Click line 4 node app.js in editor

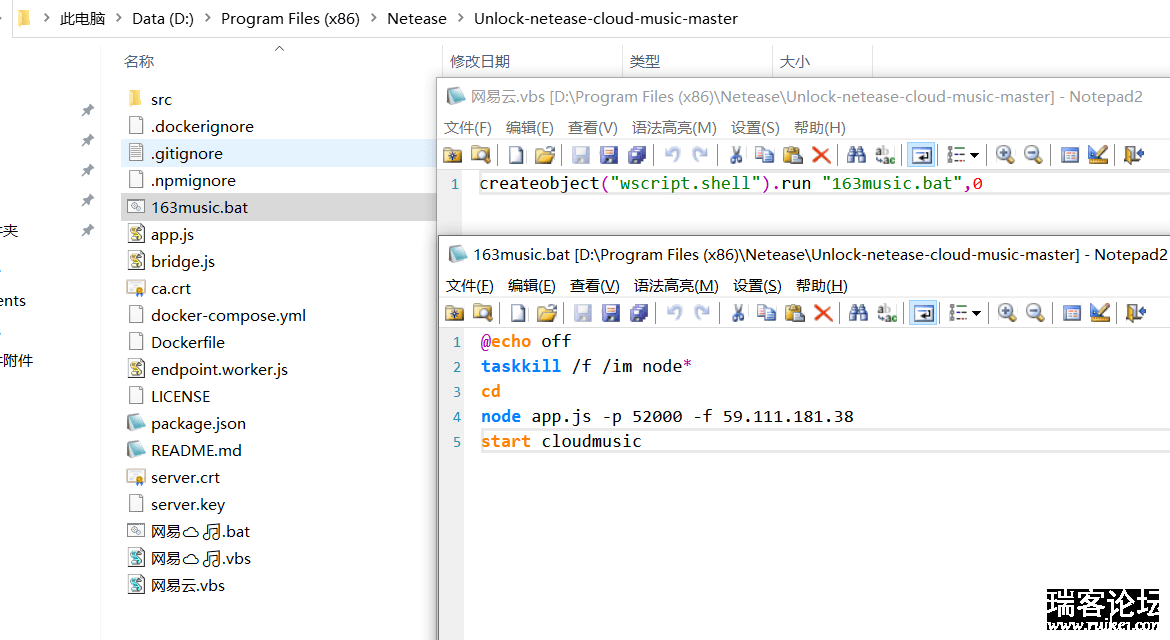coord(666,416)
